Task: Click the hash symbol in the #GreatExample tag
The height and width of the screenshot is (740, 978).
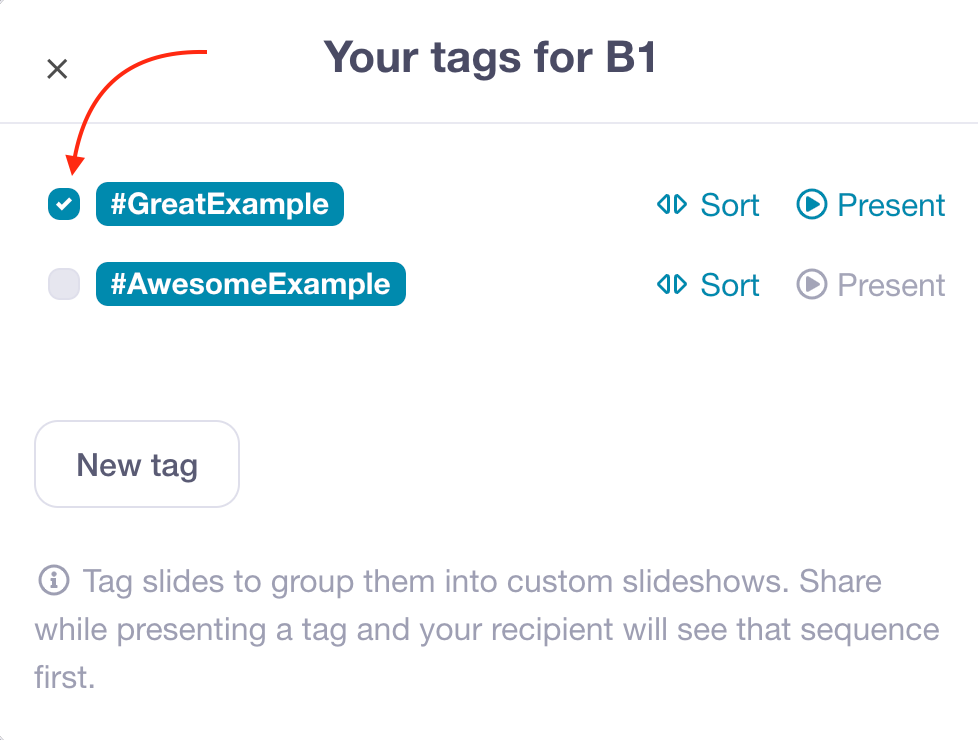Action: click(x=118, y=205)
